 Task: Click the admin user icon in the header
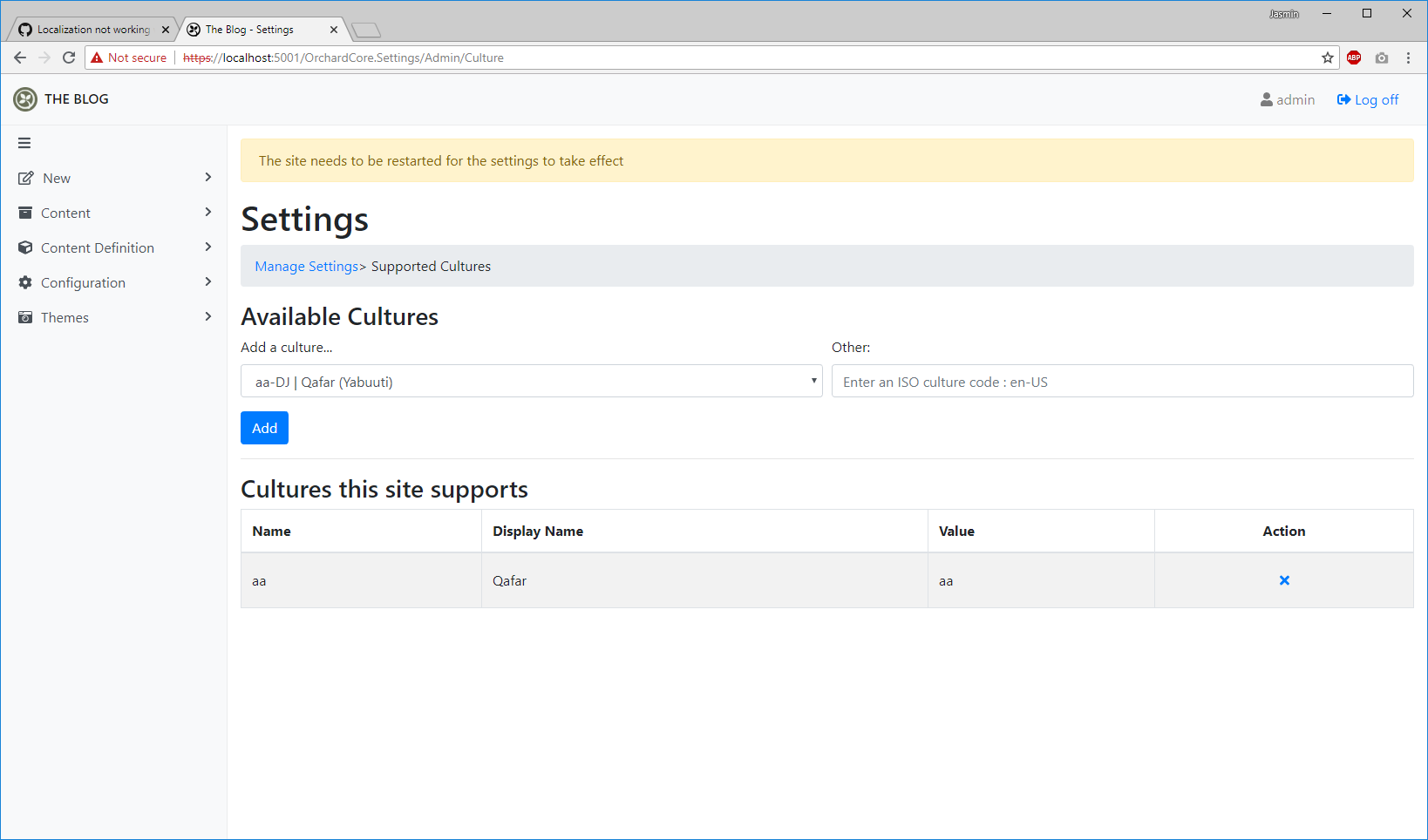coord(1266,98)
